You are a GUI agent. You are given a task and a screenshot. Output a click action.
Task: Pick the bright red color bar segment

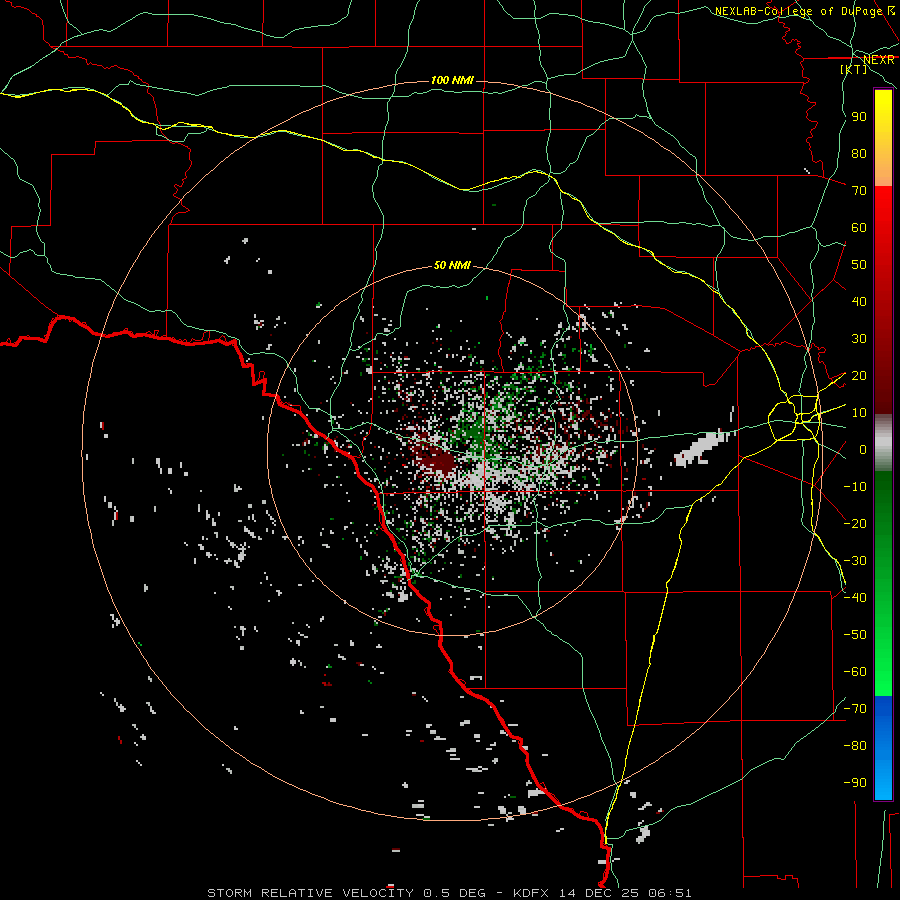pyautogui.click(x=883, y=300)
